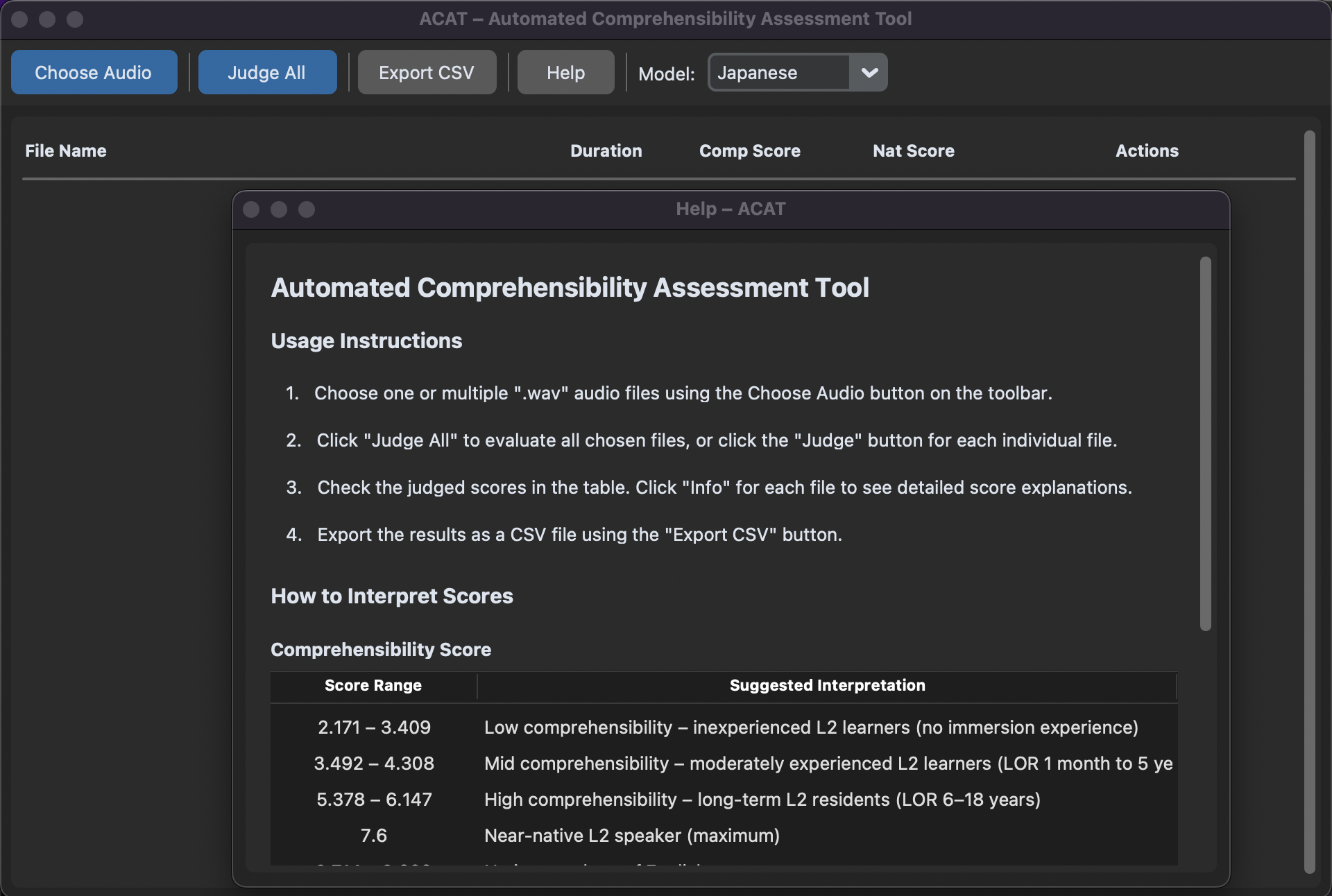The width and height of the screenshot is (1332, 896).
Task: Click the Judge All button
Action: 267,72
